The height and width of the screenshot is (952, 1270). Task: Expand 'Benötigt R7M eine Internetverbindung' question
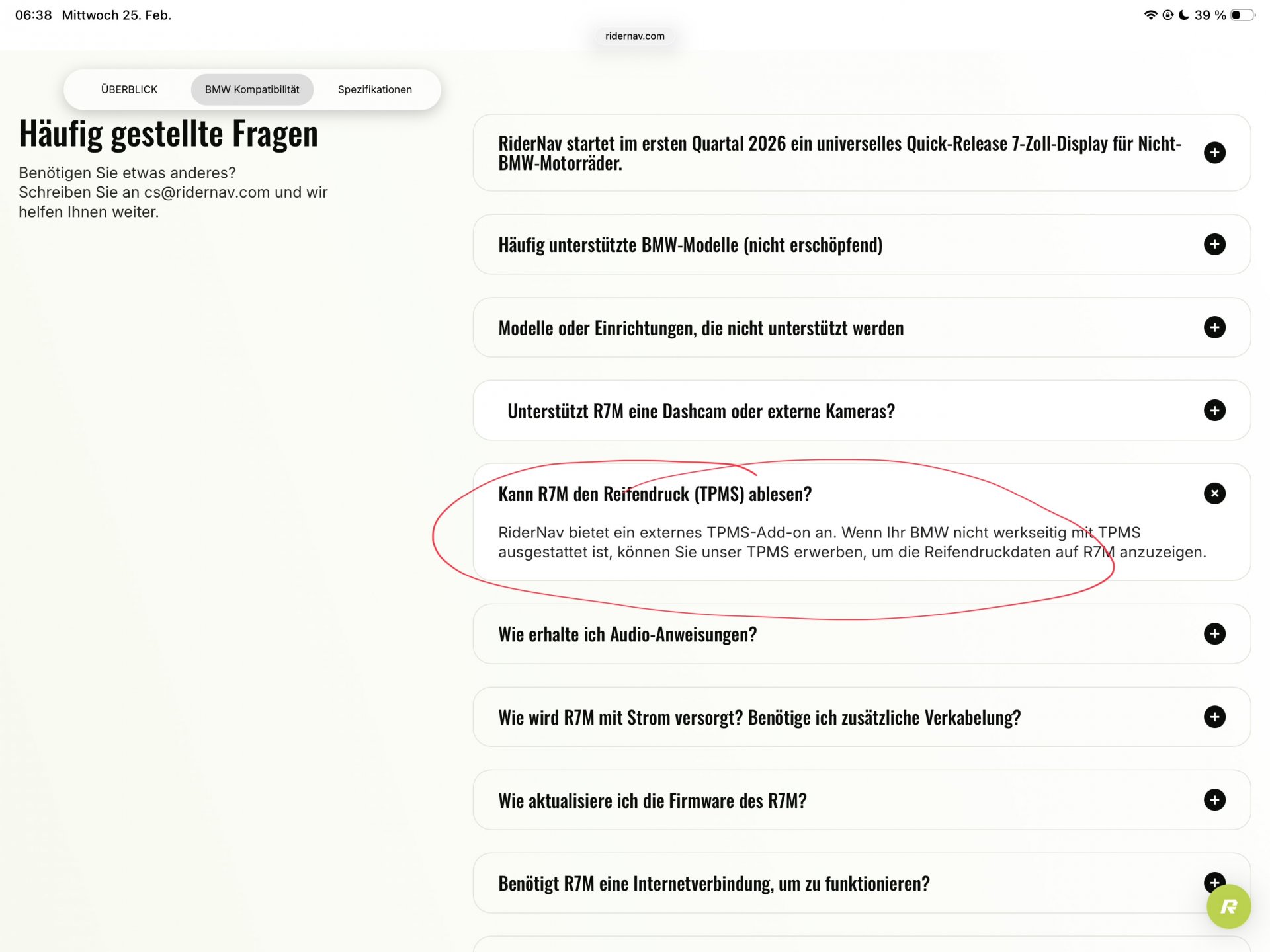714,884
